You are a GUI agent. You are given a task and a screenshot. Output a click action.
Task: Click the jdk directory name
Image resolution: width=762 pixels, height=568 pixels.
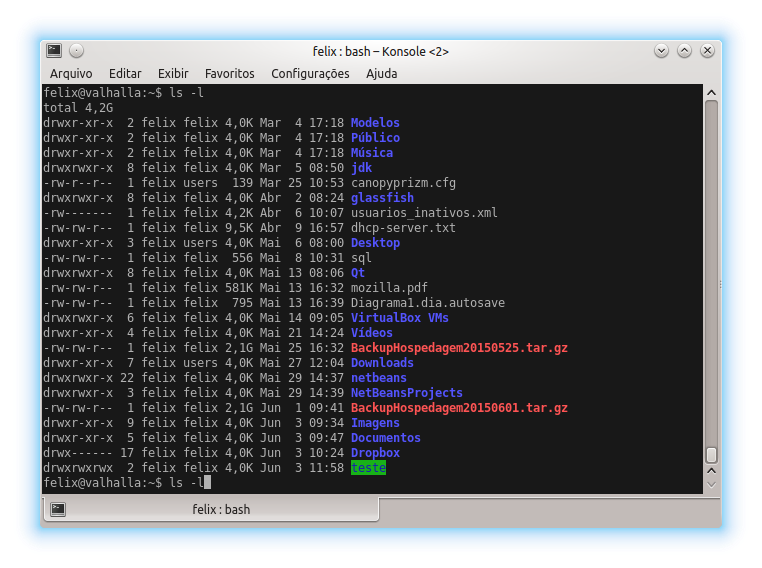tap(362, 168)
